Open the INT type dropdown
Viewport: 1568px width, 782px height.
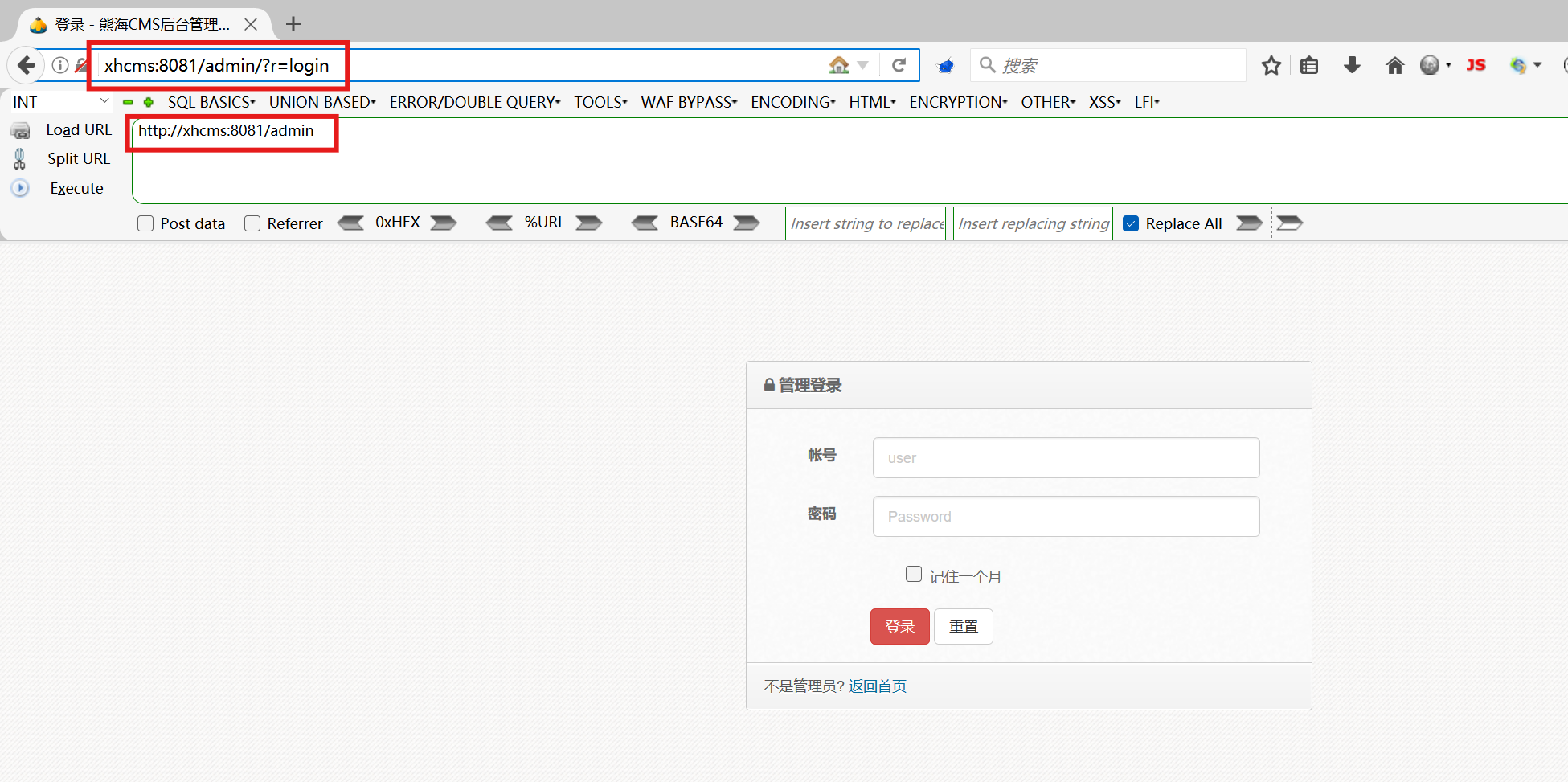click(60, 102)
